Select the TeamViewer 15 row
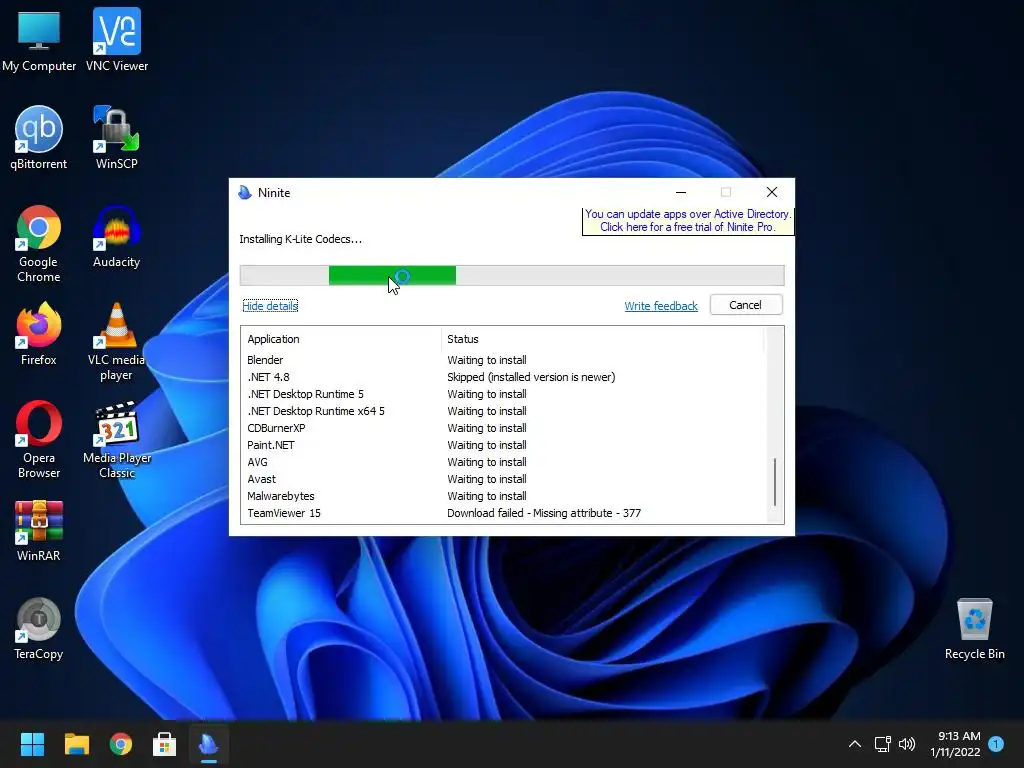The image size is (1024, 768). 503,513
